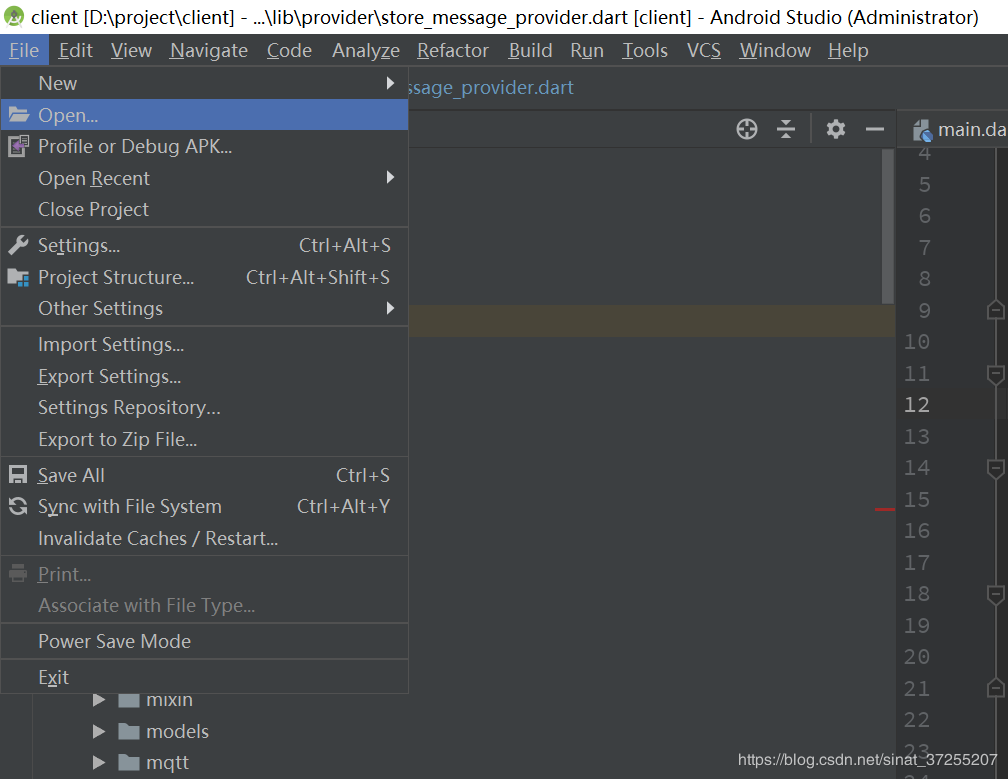Viewport: 1008px width, 779px height.
Task: Click the Open folder icon in File menu
Action: 19,115
